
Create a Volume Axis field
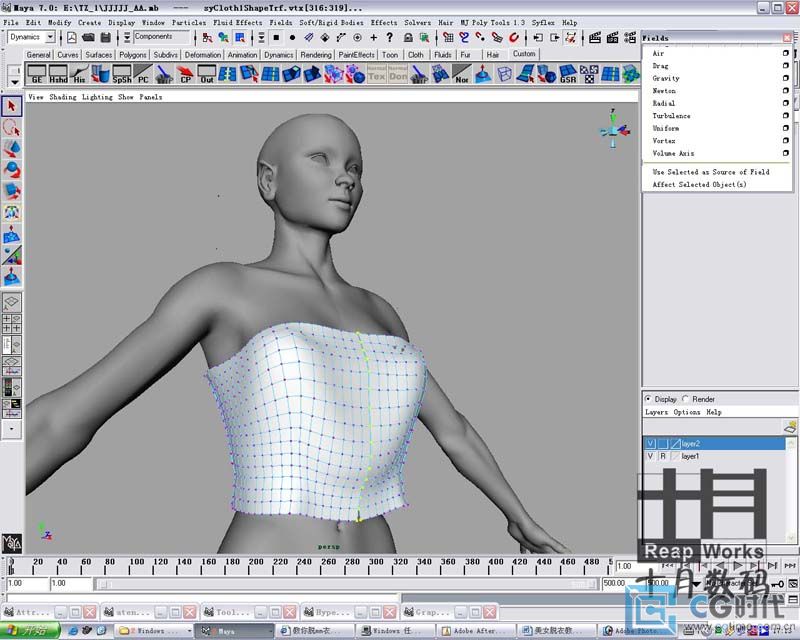pyautogui.click(x=673, y=153)
